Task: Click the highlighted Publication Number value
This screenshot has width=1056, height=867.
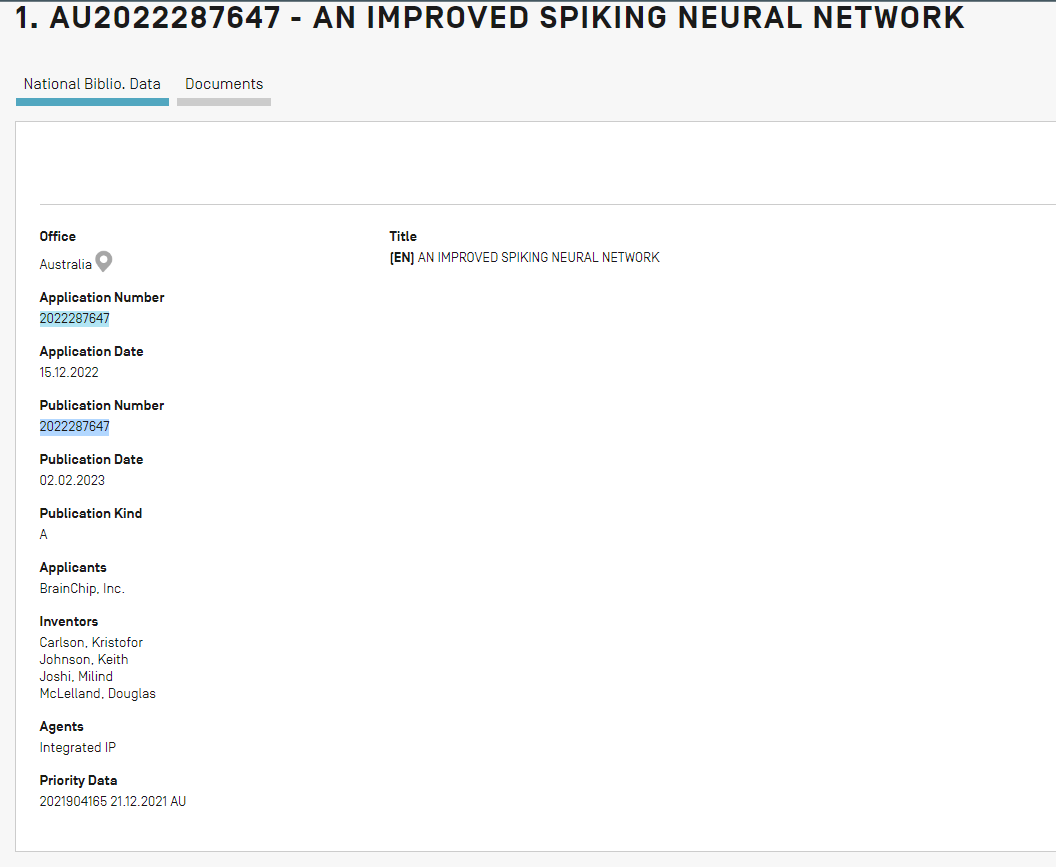Action: coord(75,427)
